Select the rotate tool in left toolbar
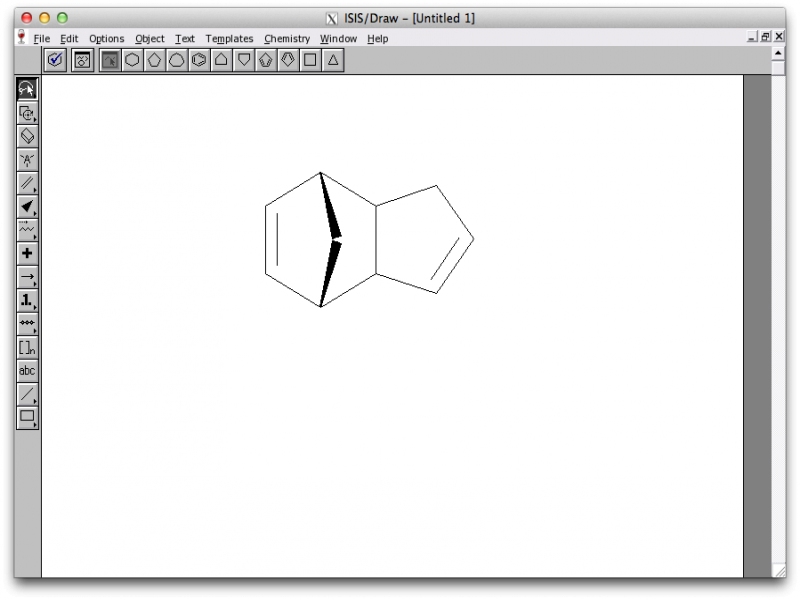Screen dimensions: 800x600 [27, 113]
